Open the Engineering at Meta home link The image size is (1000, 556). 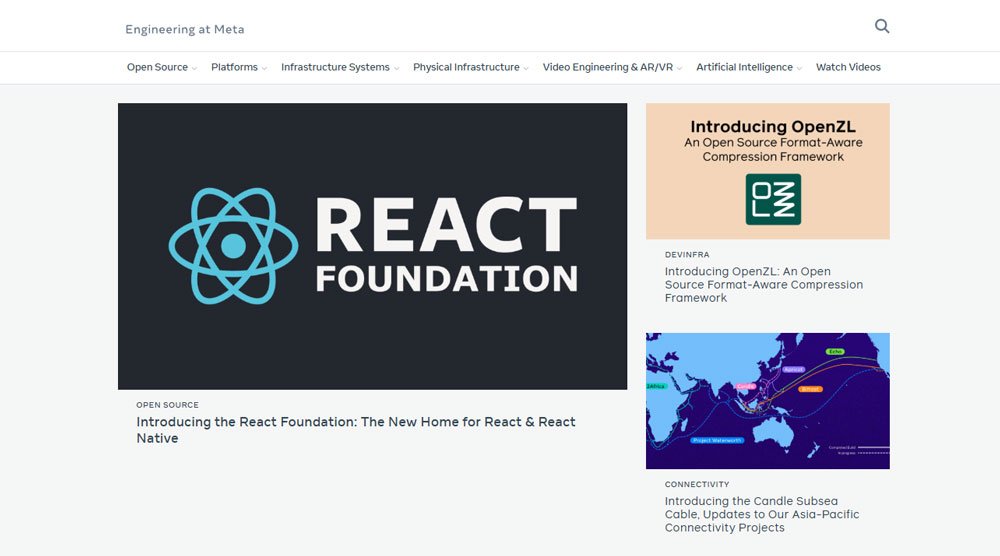pos(184,29)
